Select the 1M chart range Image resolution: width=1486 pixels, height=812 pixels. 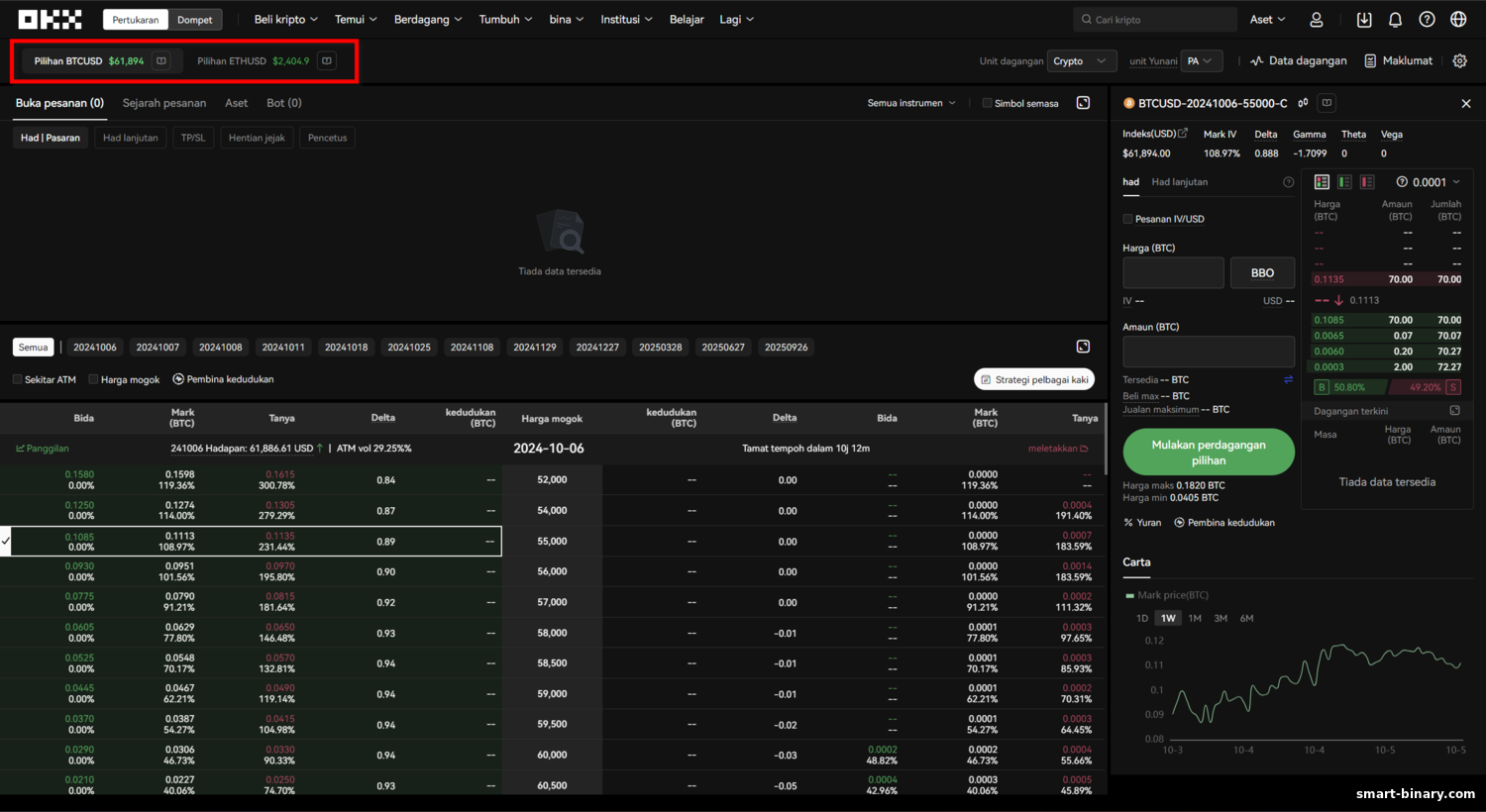tap(1195, 618)
